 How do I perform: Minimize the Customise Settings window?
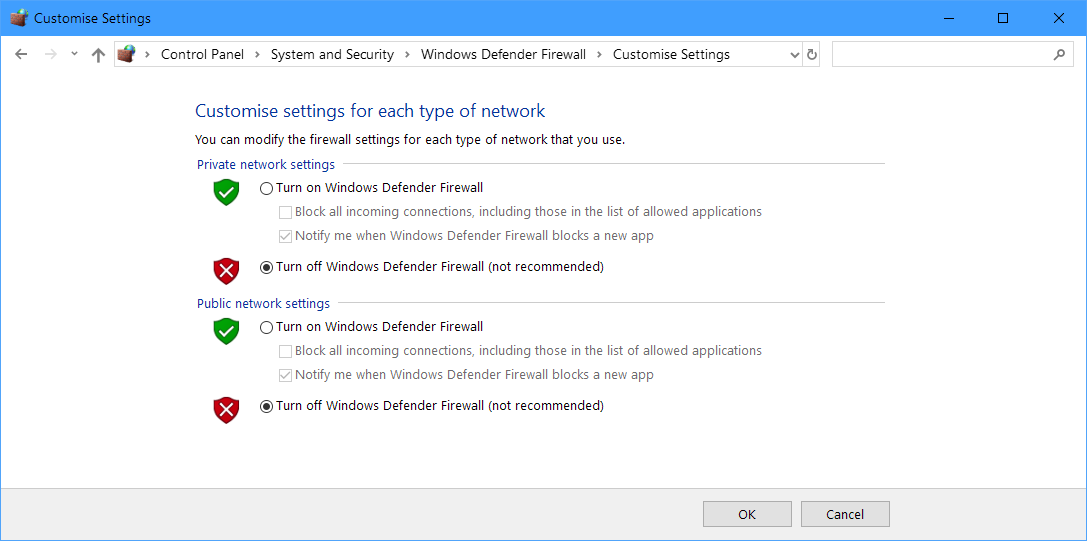(x=947, y=18)
